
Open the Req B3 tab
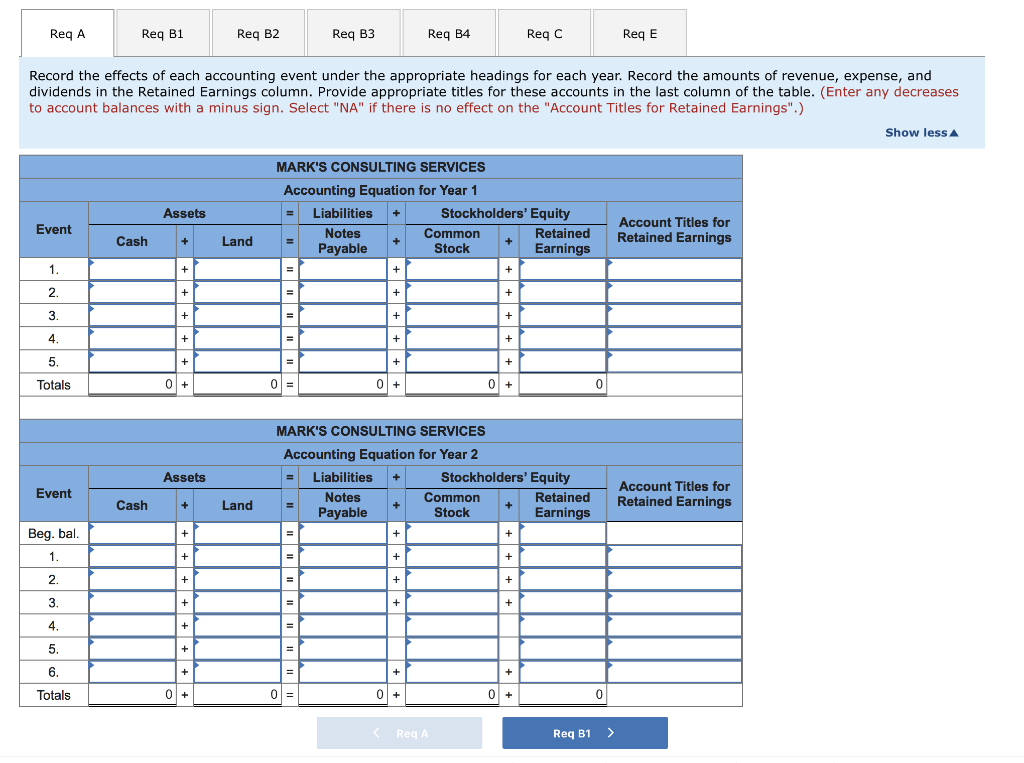[x=353, y=33]
